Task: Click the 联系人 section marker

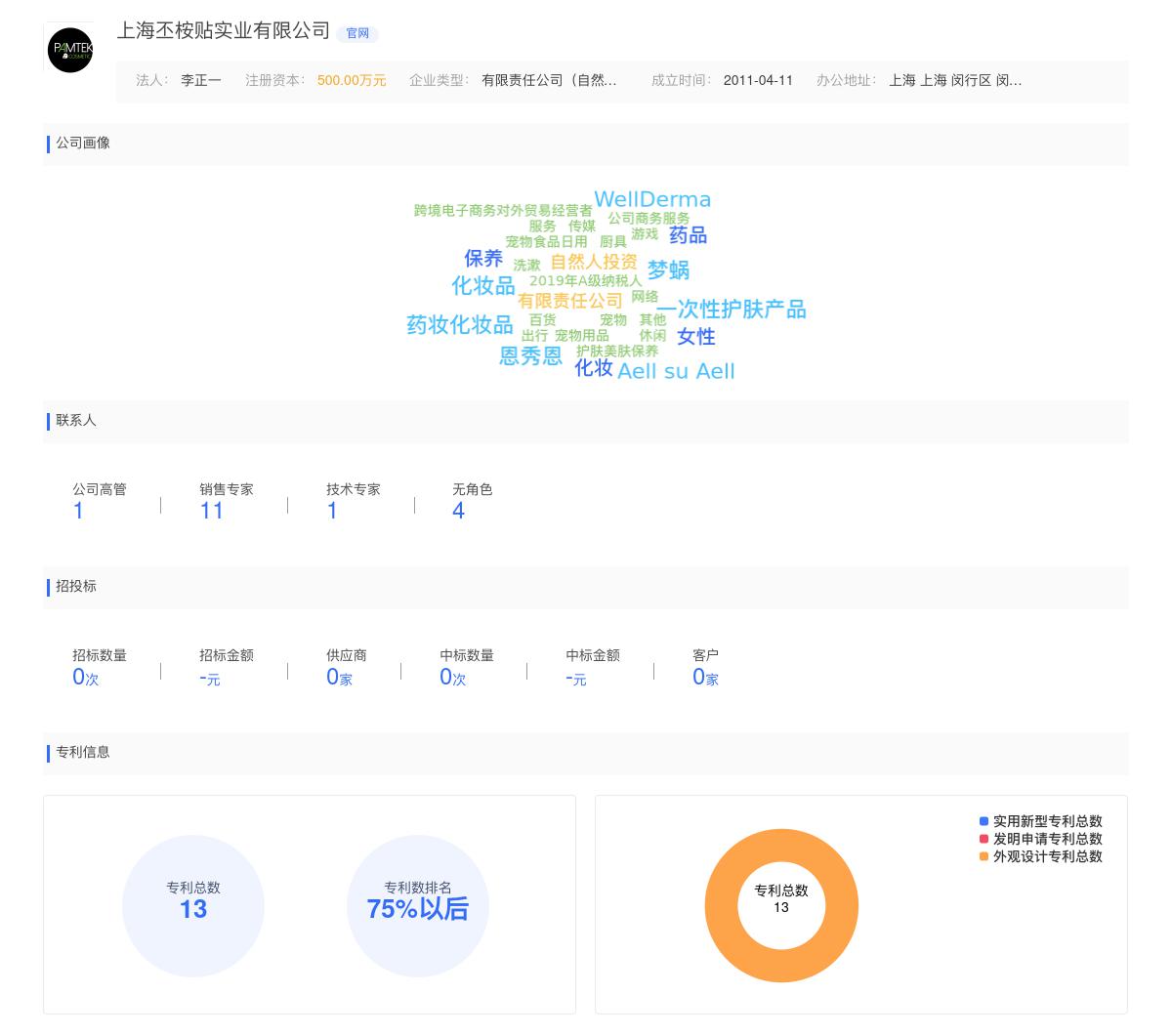Action: [x=75, y=421]
